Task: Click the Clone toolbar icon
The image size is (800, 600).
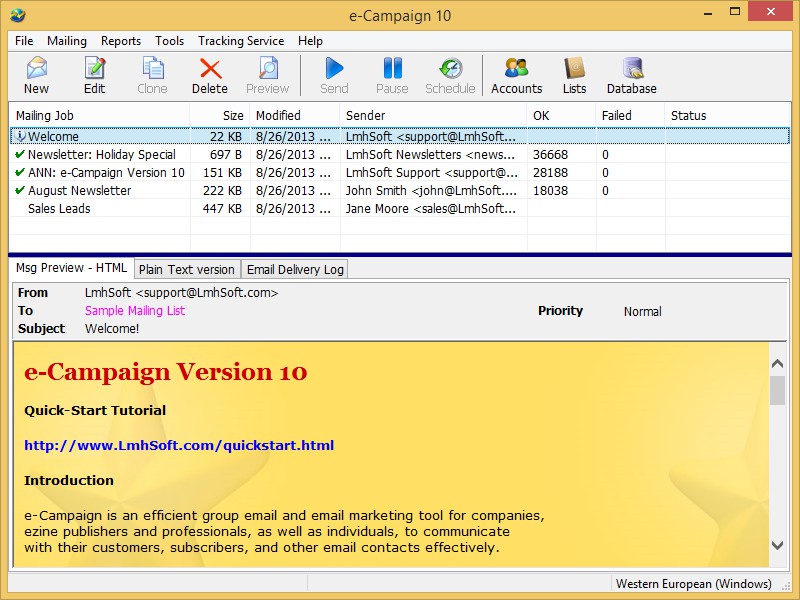Action: [152, 75]
